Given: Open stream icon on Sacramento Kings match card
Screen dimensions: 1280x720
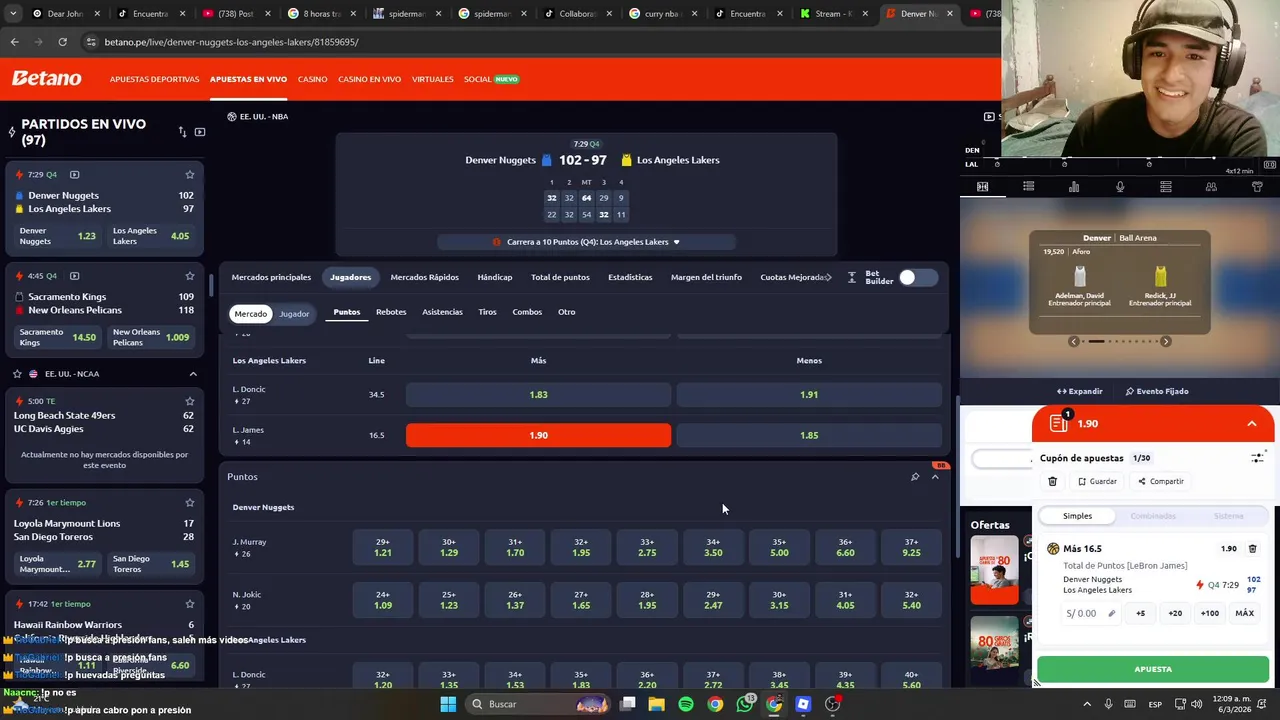Looking at the screenshot, I should click(74, 276).
